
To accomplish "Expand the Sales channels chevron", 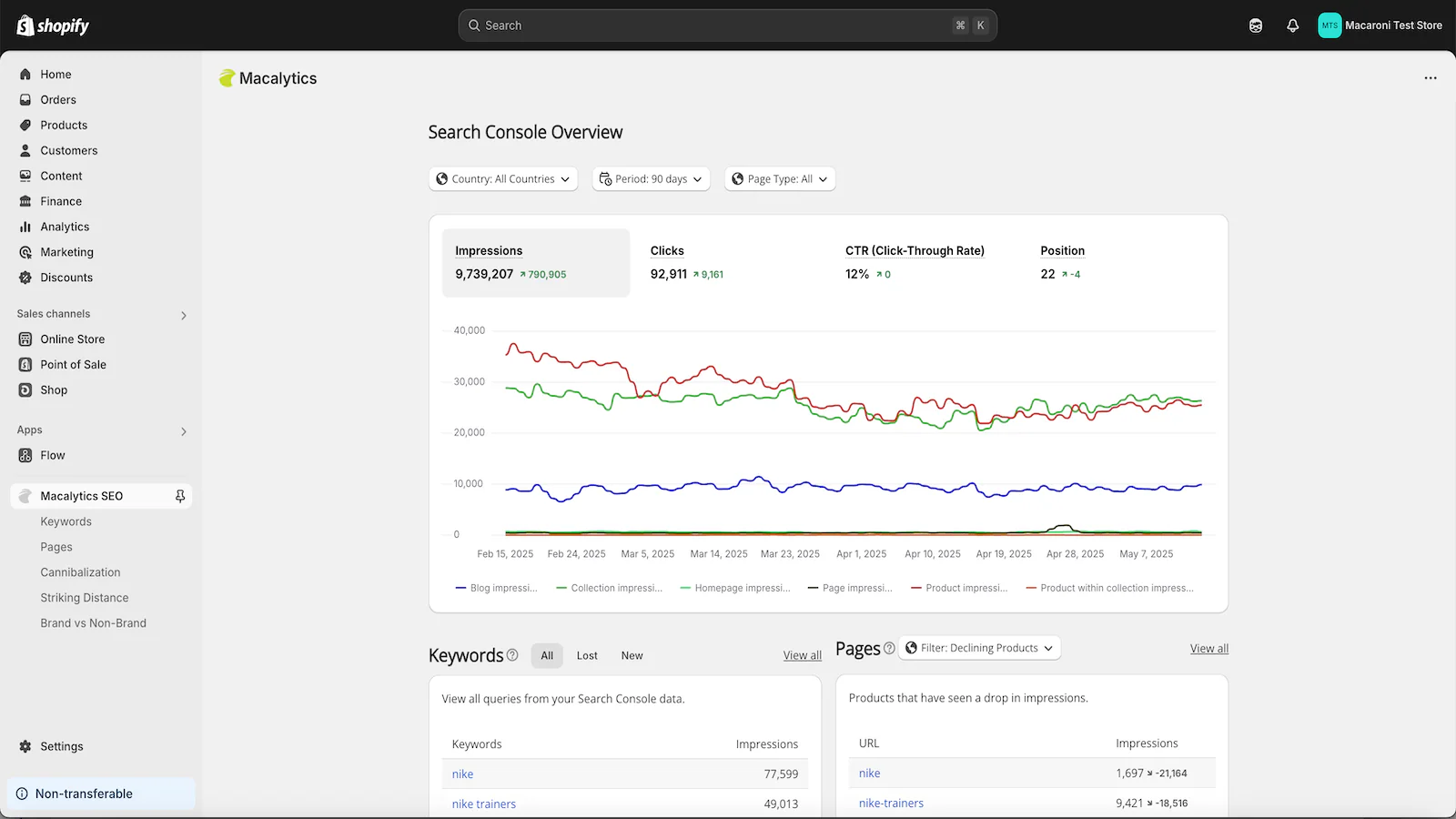I will (184, 316).
